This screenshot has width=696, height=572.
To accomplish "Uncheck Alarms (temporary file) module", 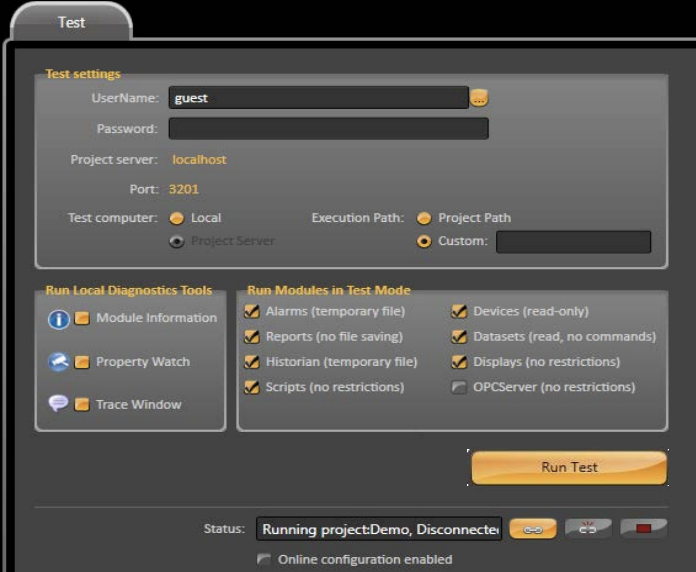I will pos(252,312).
